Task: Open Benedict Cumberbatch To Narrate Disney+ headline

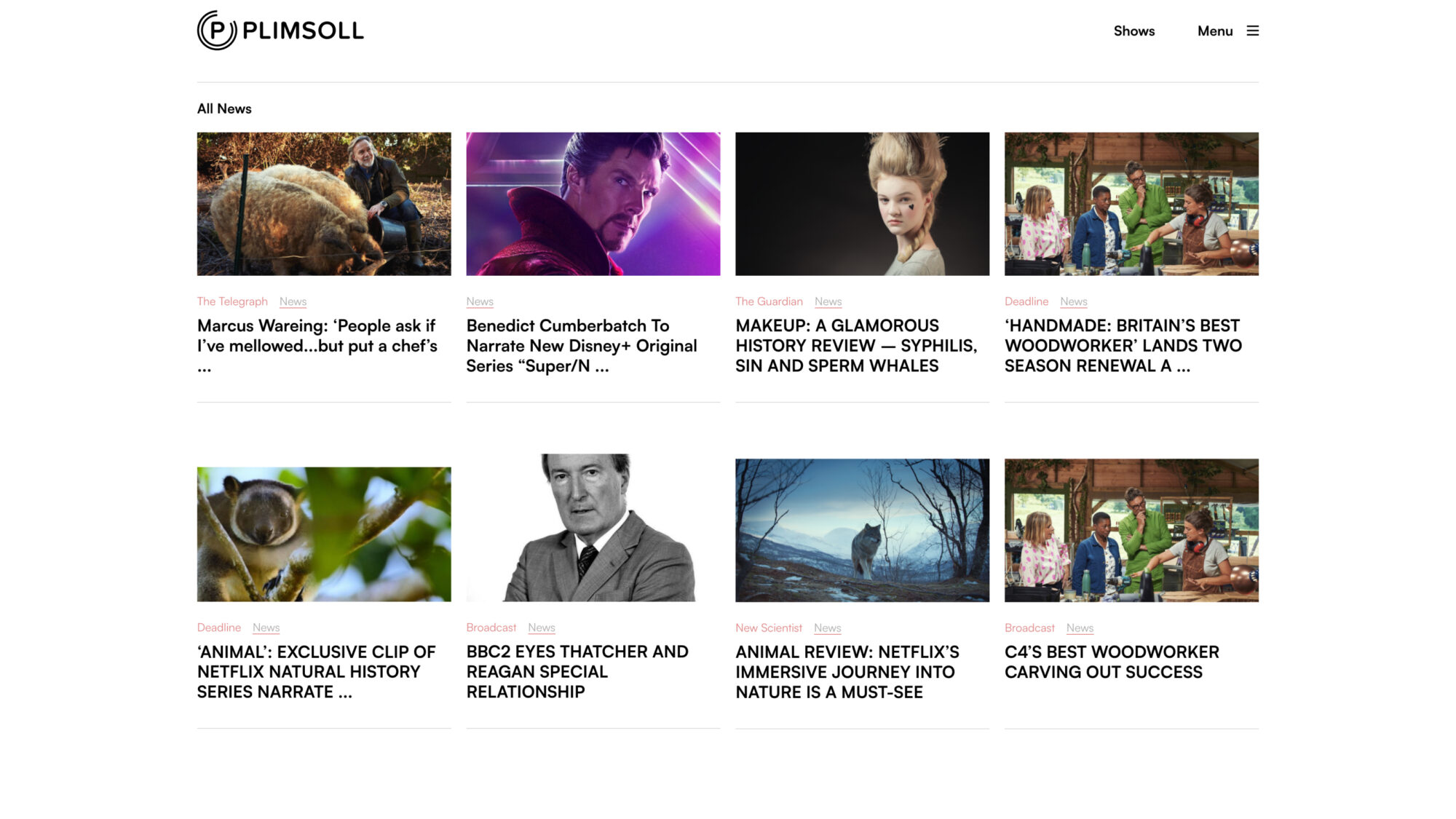Action: coord(582,346)
